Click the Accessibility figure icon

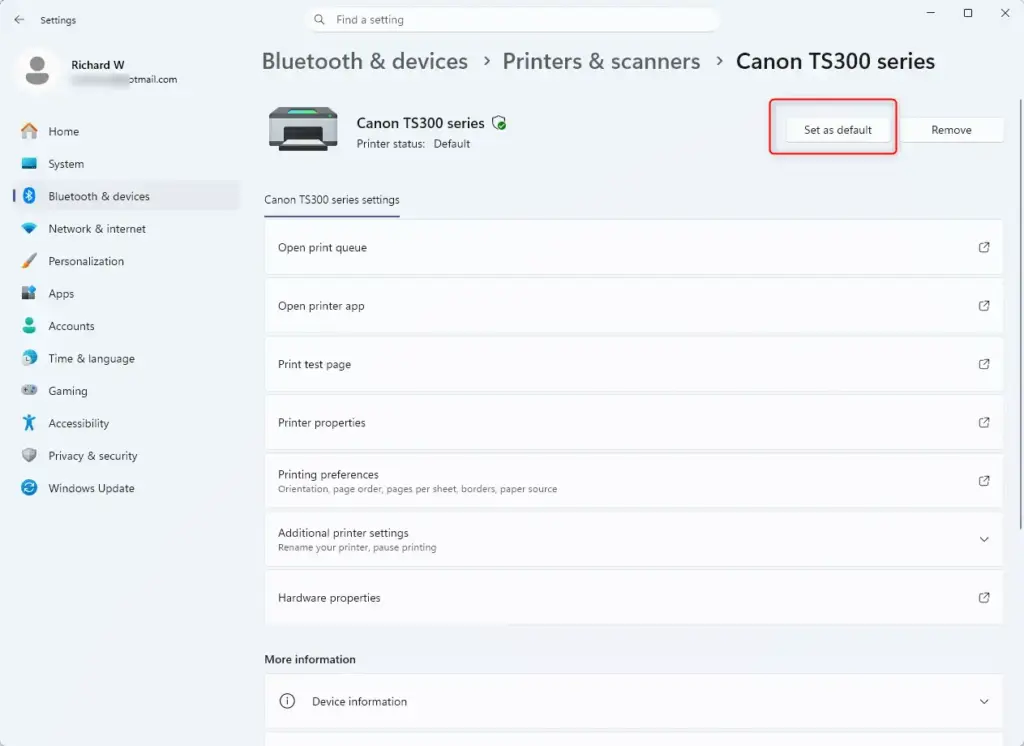pos(29,423)
